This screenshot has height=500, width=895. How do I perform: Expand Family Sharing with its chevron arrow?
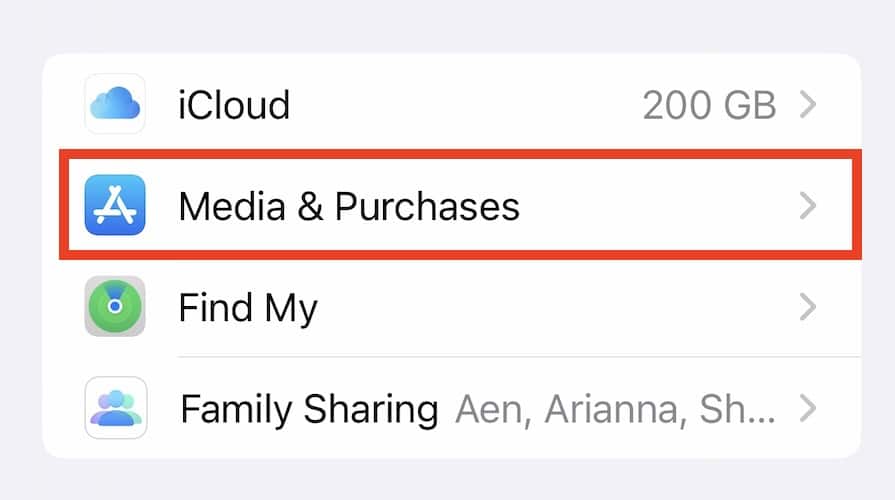click(x=808, y=408)
